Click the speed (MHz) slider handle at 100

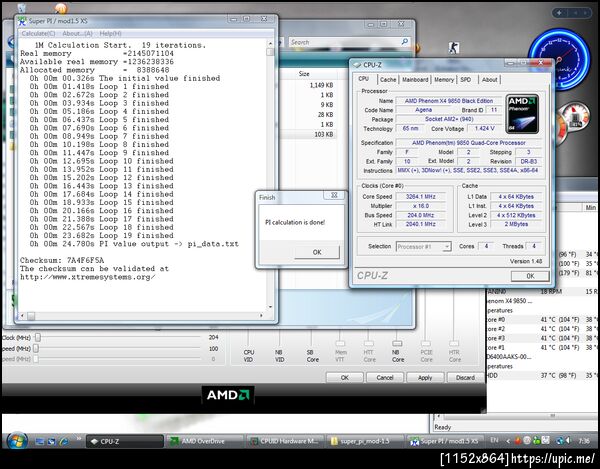point(36,348)
